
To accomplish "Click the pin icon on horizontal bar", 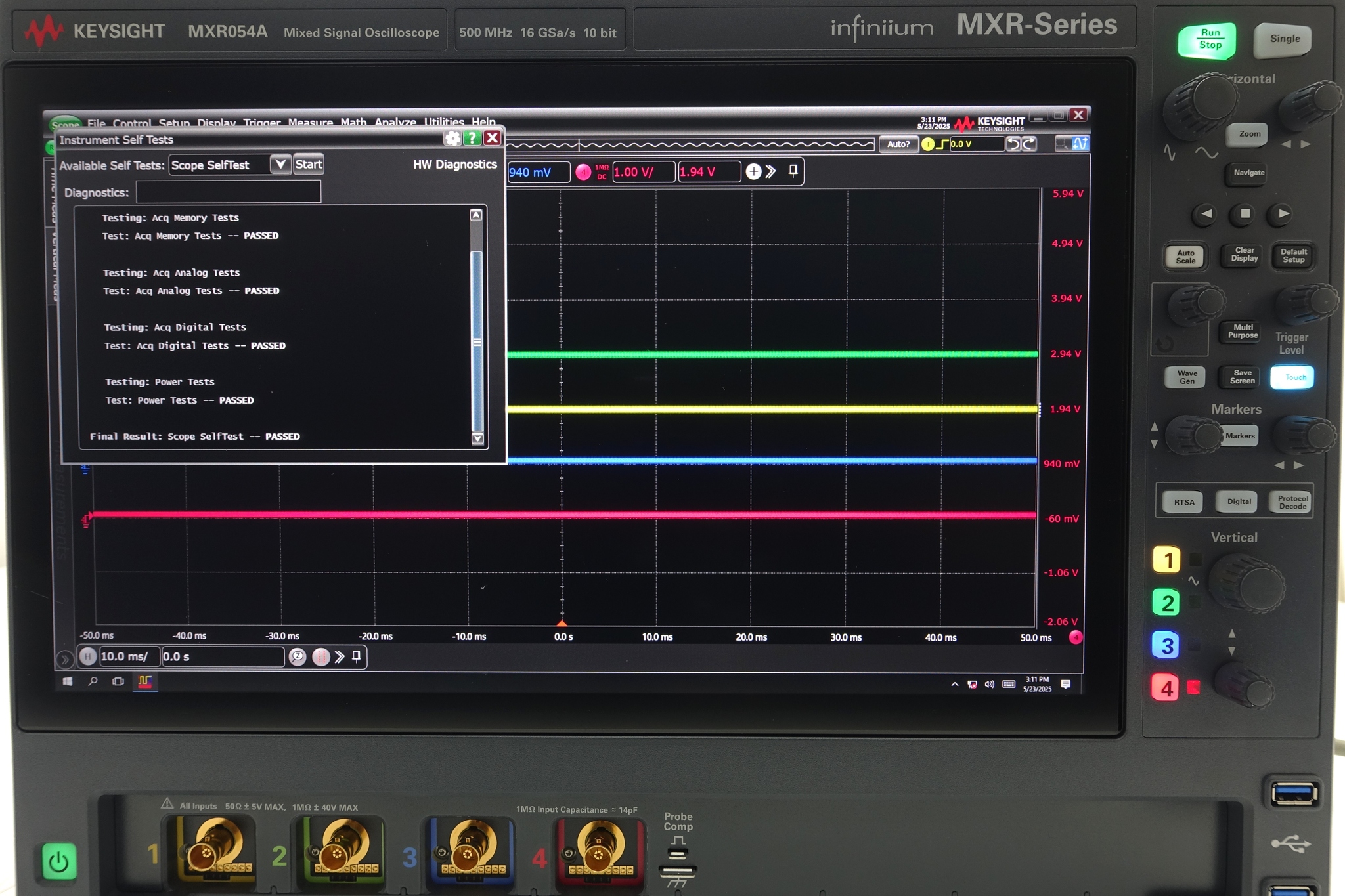I will point(357,656).
